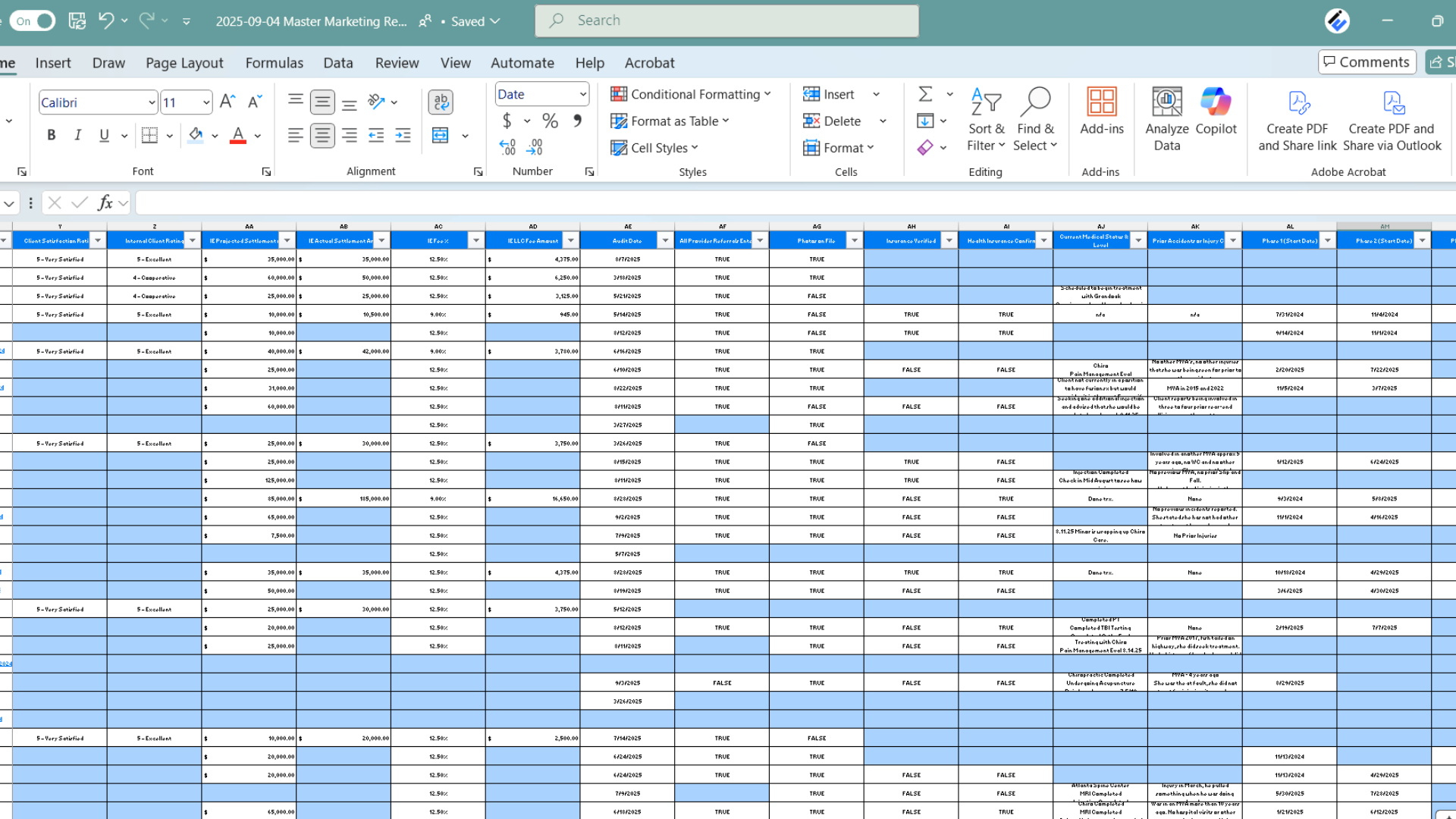Viewport: 1456px width, 819px height.
Task: Click in the Search box
Action: (726, 20)
